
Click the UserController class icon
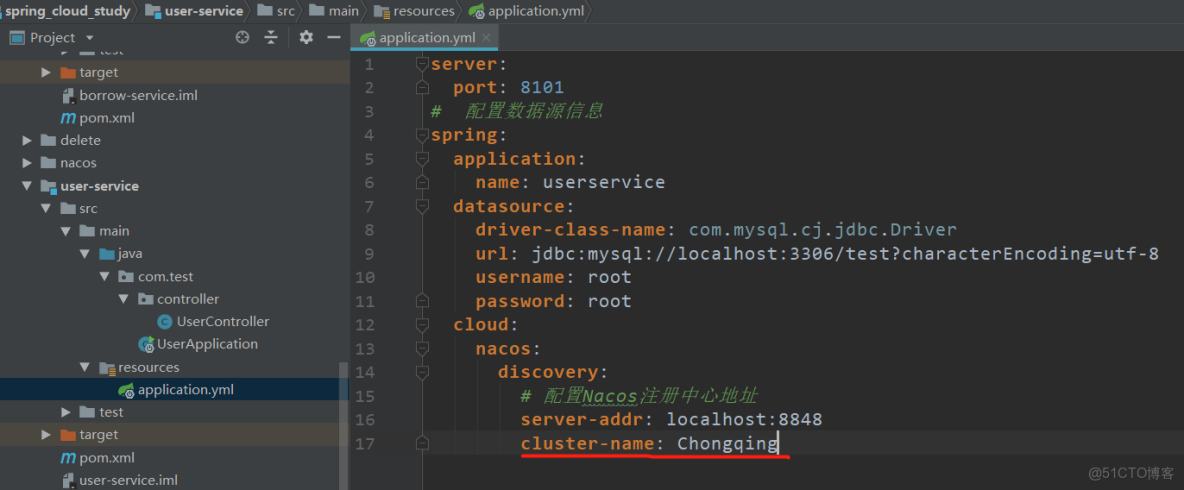[x=165, y=322]
